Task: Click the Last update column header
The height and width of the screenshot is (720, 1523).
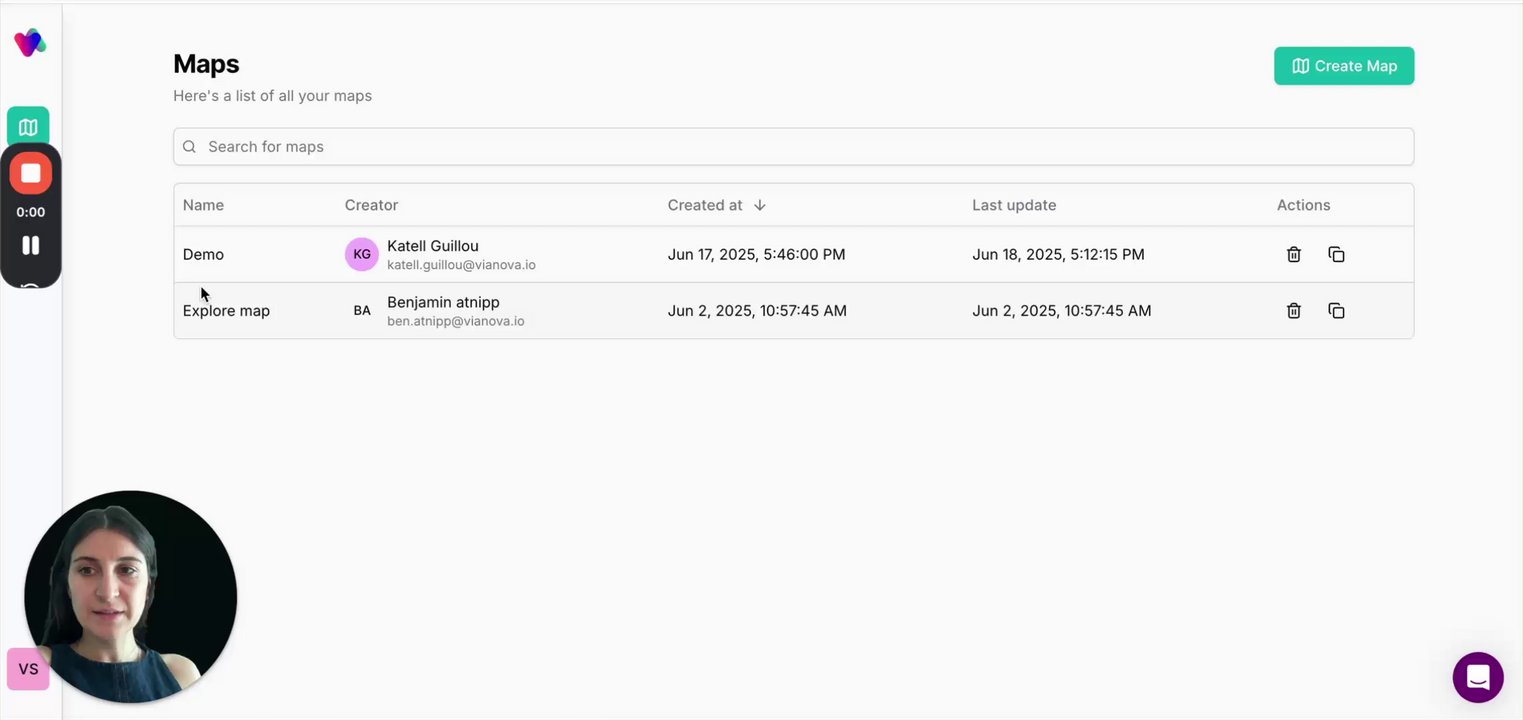Action: tap(1014, 205)
